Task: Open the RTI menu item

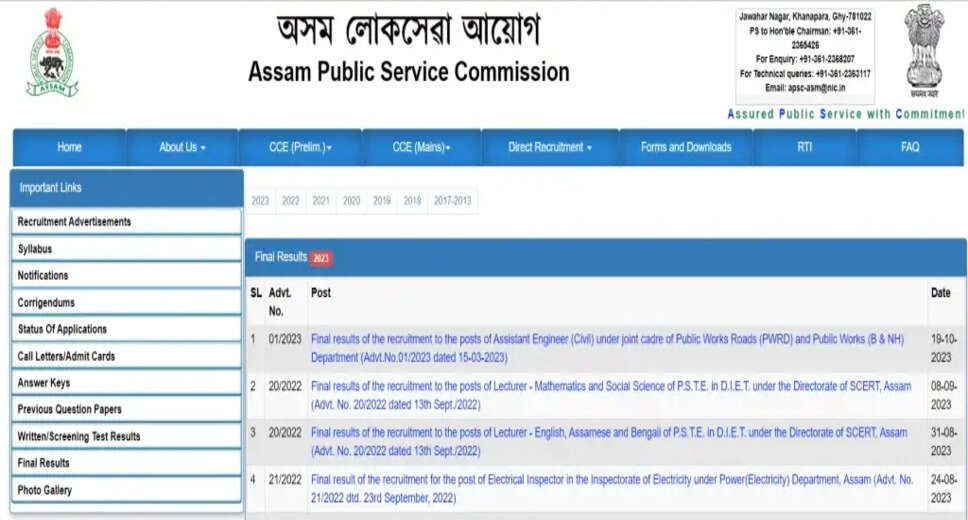Action: [x=804, y=147]
